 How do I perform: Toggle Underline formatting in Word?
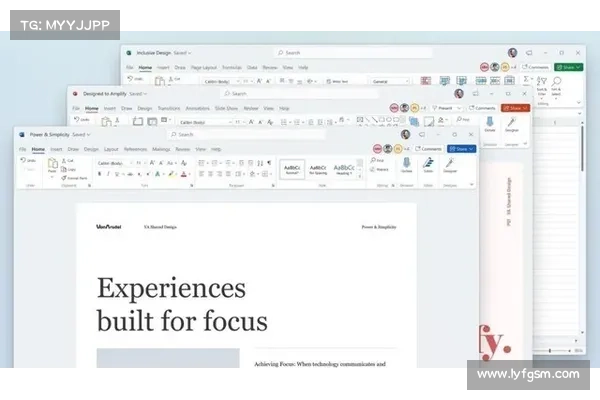tap(117, 174)
